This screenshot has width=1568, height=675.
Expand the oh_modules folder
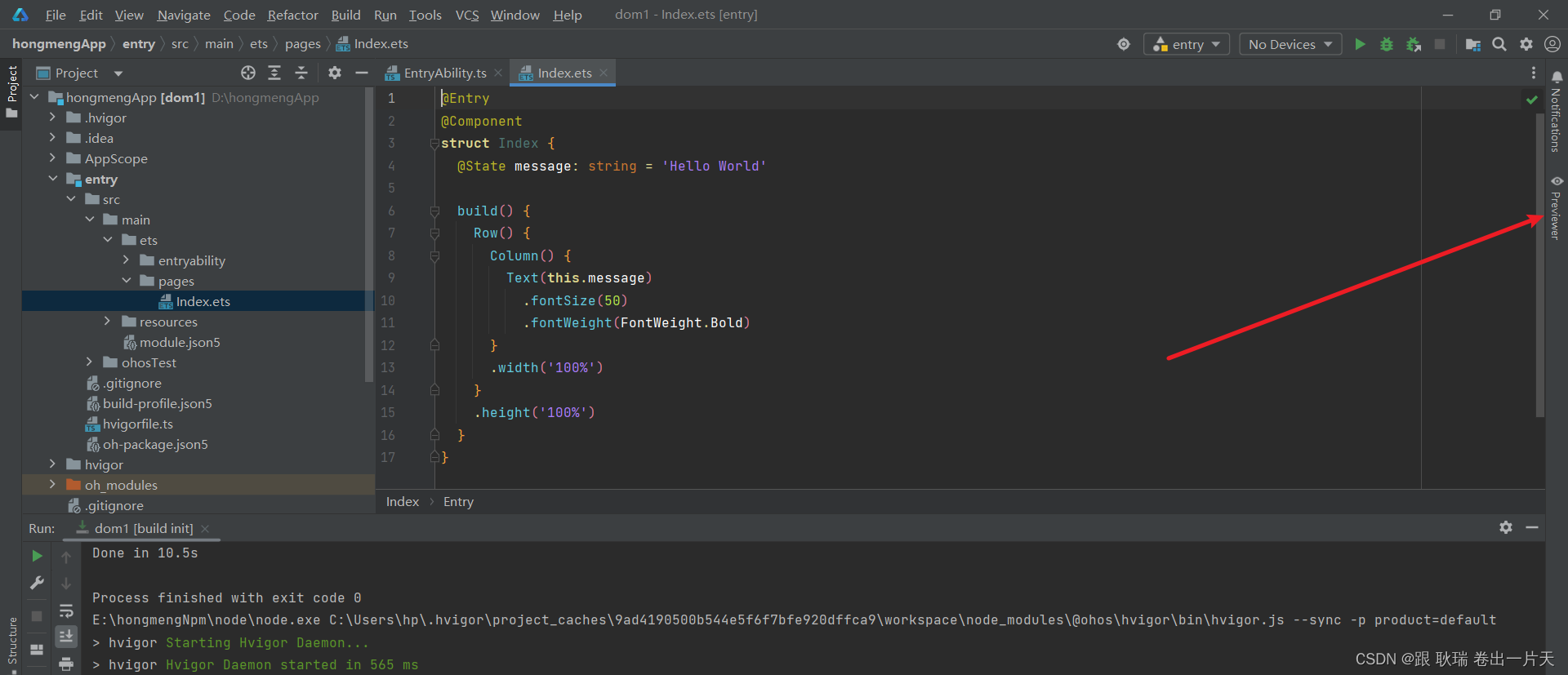(53, 485)
